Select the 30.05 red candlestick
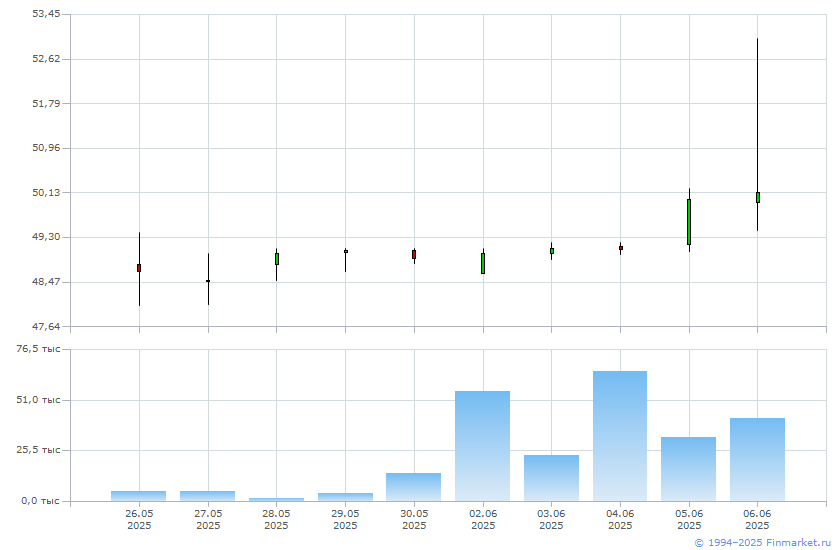 414,254
